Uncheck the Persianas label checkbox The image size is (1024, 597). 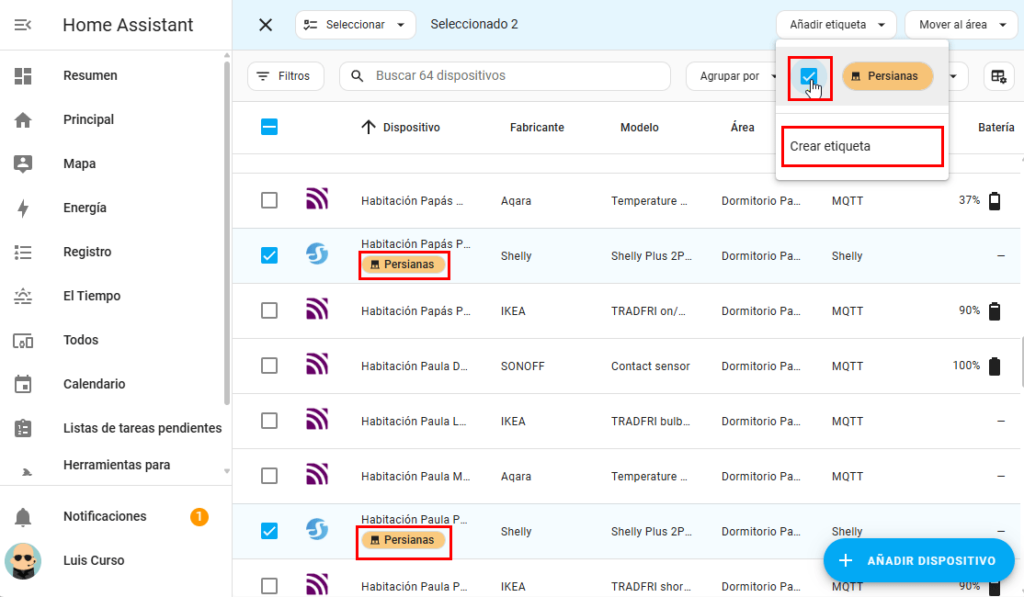coord(809,76)
